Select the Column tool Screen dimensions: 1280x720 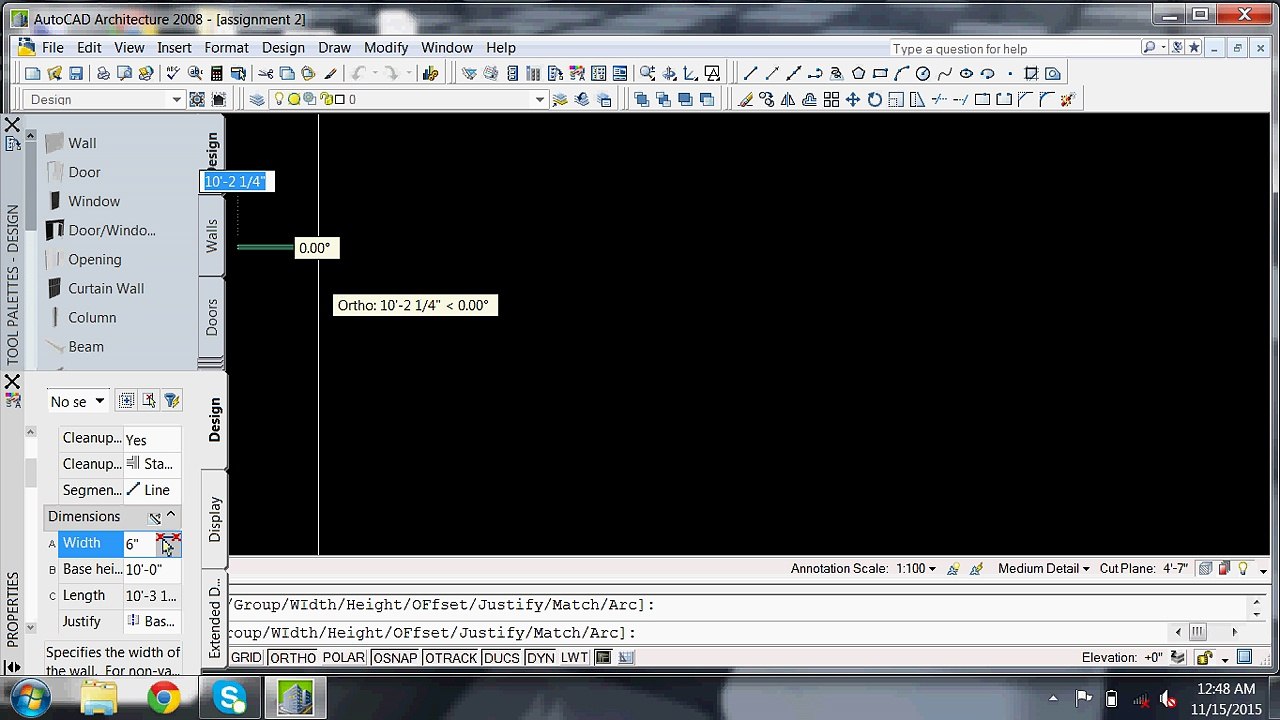tap(82, 317)
